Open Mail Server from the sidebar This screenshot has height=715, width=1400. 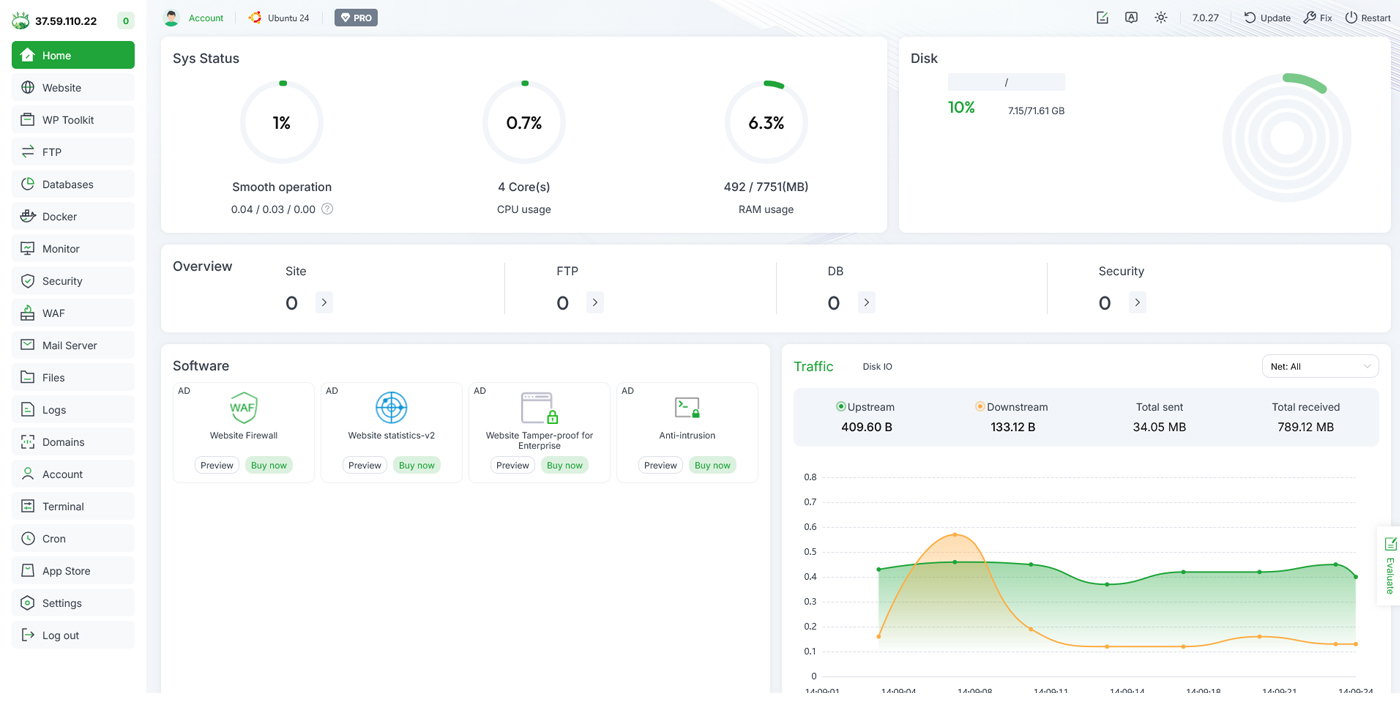click(x=73, y=345)
